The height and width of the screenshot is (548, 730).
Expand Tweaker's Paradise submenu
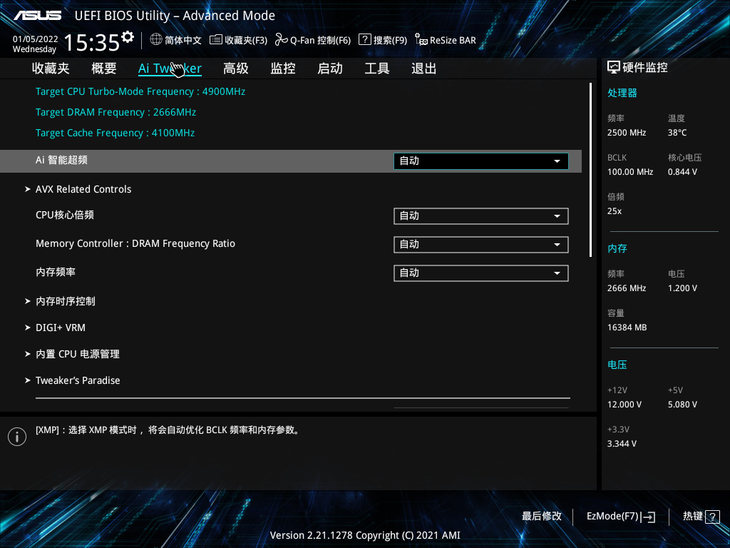[77, 380]
